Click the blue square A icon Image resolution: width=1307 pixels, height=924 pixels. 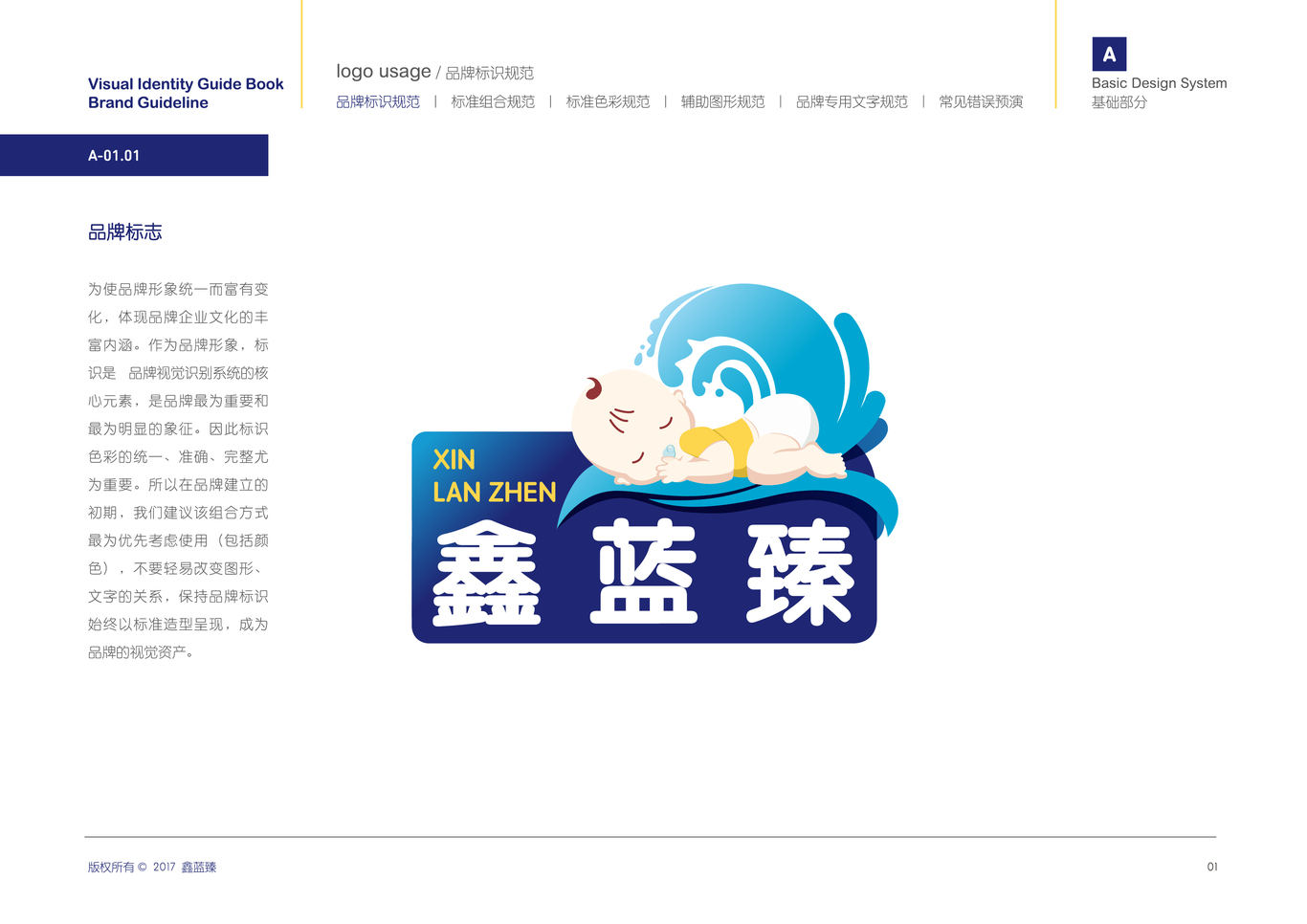[x=1109, y=54]
